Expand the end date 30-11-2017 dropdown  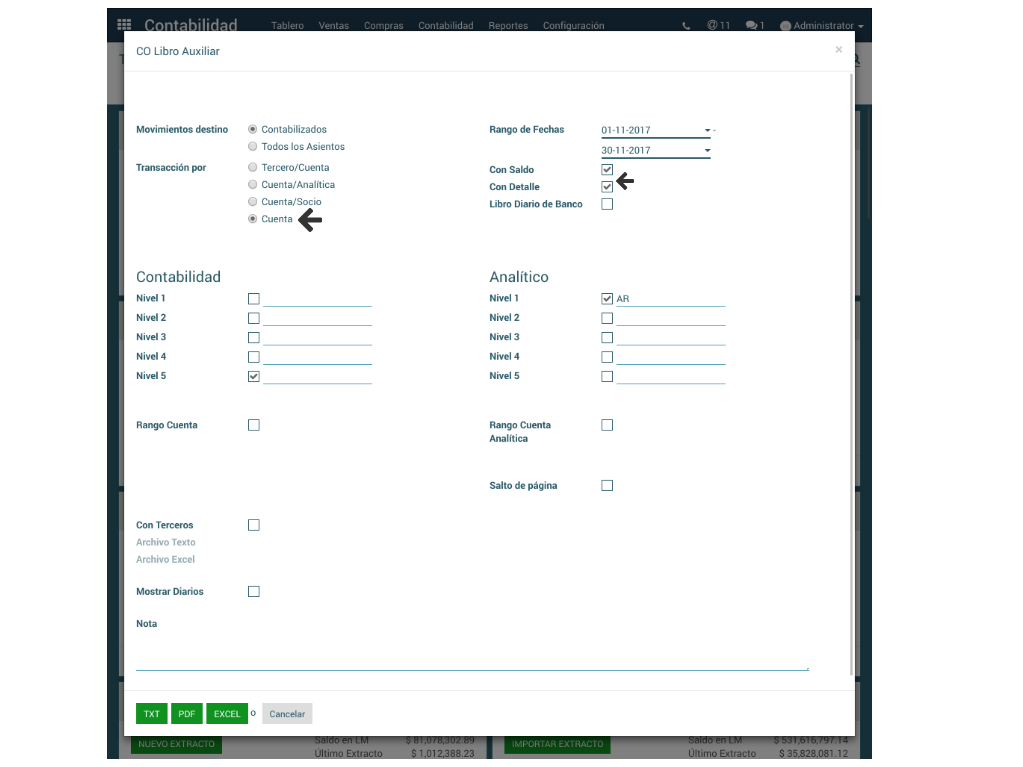[x=707, y=151]
